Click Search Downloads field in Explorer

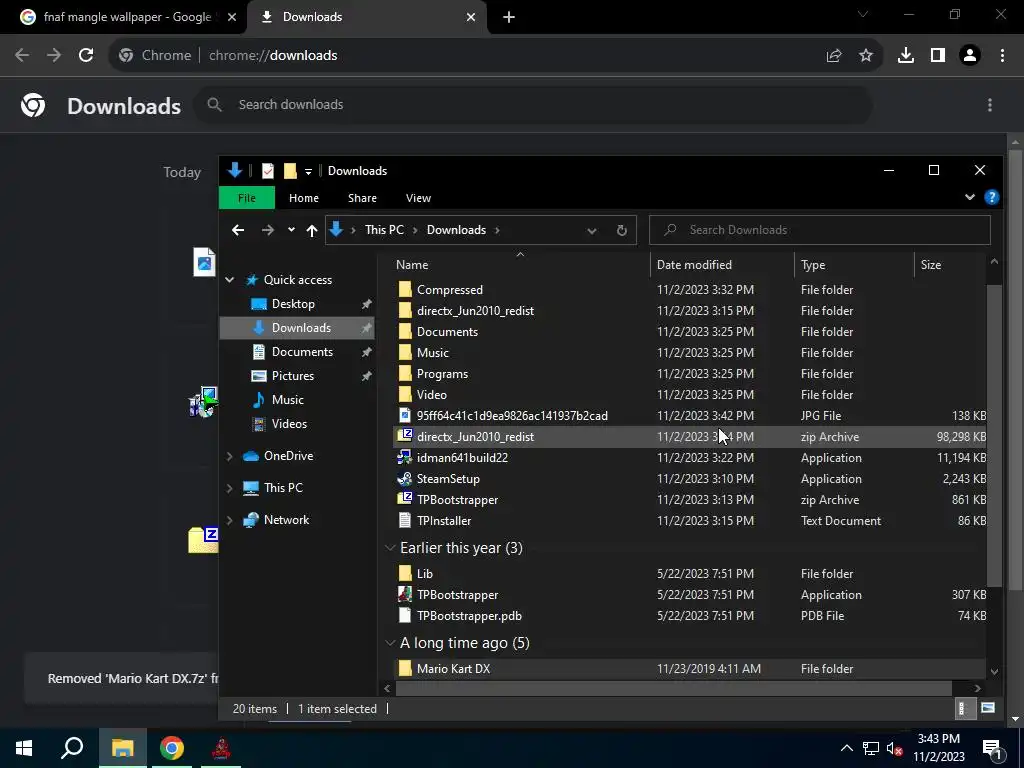click(x=820, y=230)
